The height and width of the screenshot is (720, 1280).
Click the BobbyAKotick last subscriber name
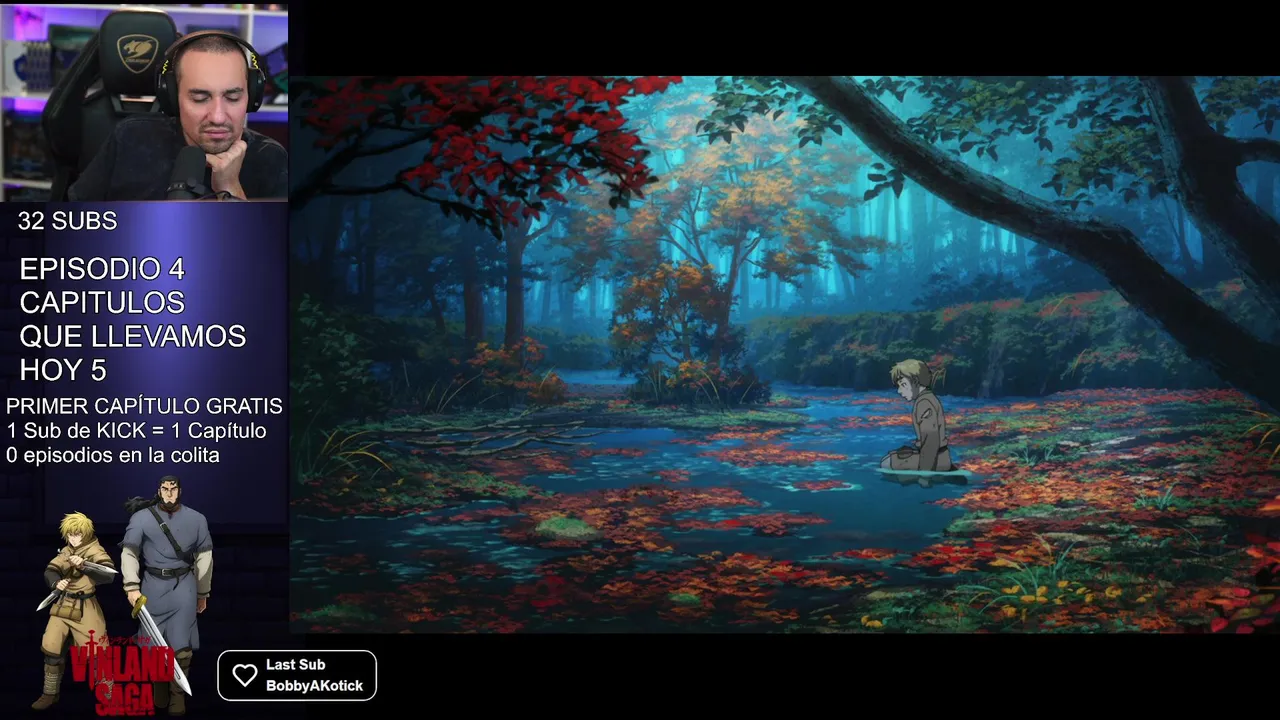(x=314, y=686)
